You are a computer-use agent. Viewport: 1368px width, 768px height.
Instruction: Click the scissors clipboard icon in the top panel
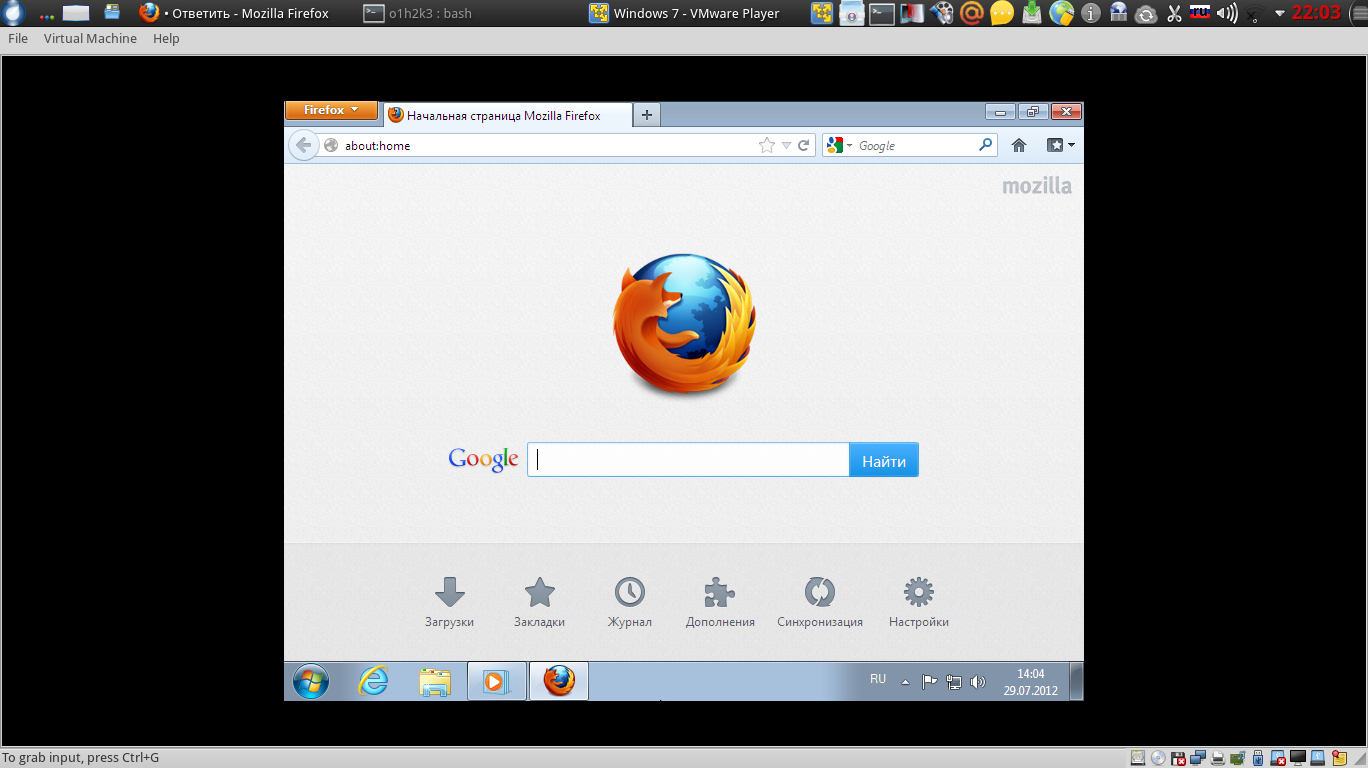(1174, 13)
